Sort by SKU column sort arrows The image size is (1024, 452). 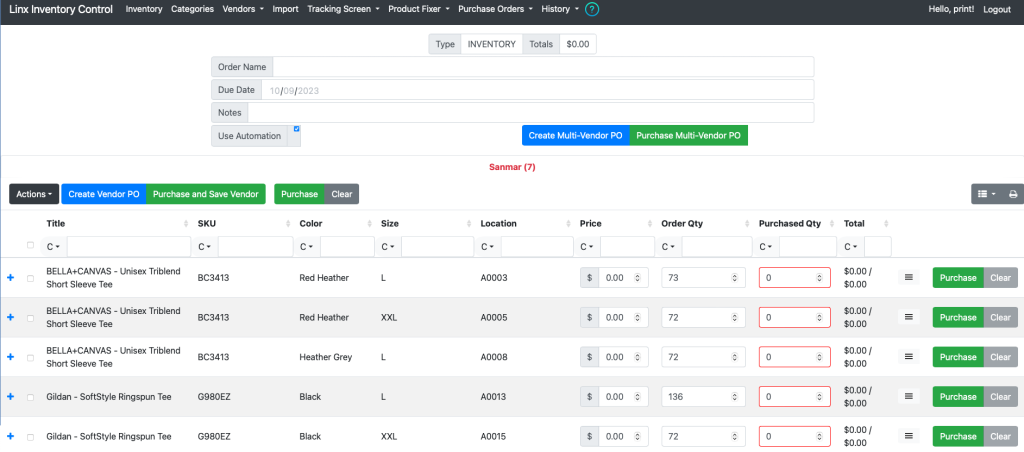point(288,223)
